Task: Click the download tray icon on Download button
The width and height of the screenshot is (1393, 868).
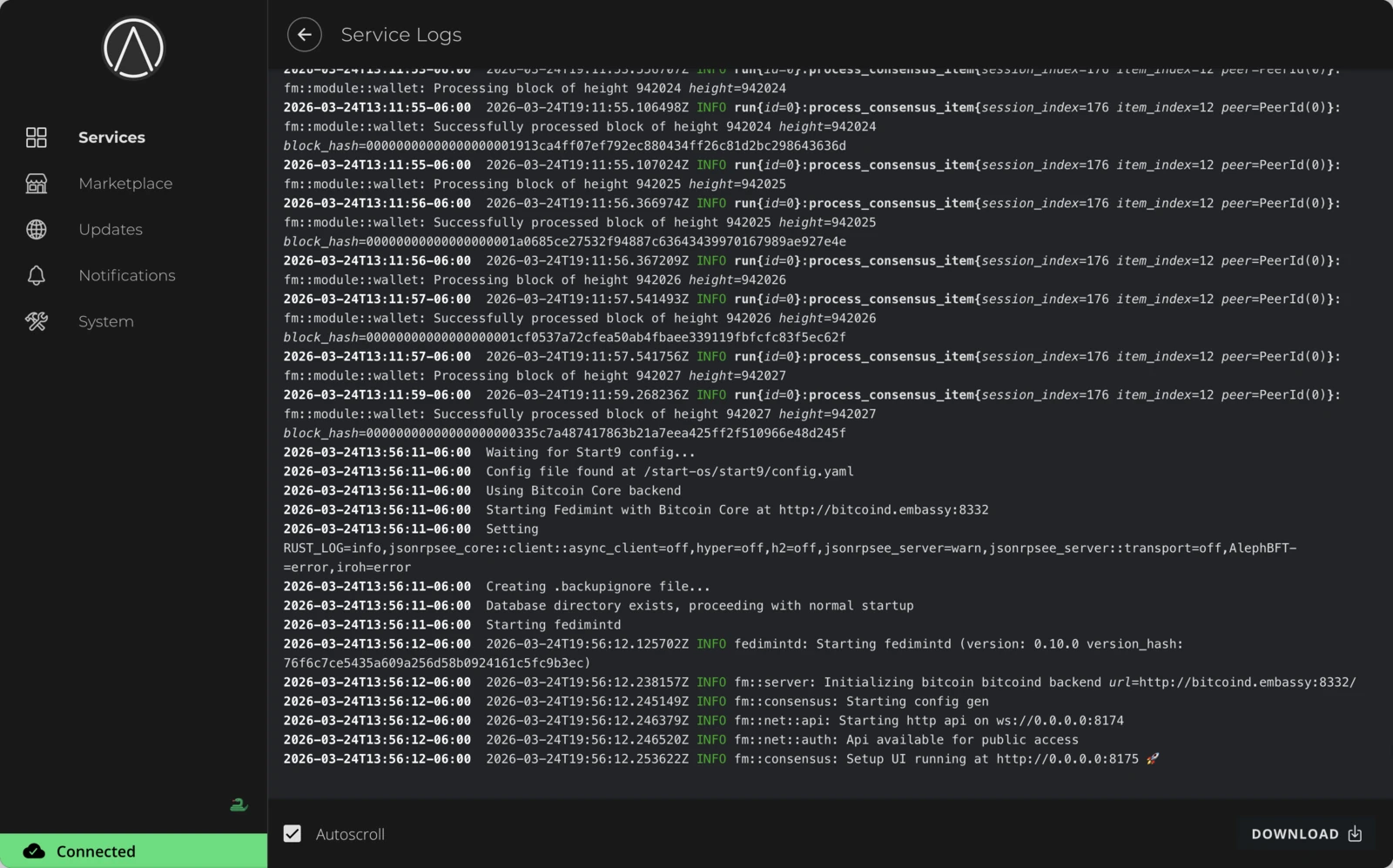Action: coord(1355,833)
